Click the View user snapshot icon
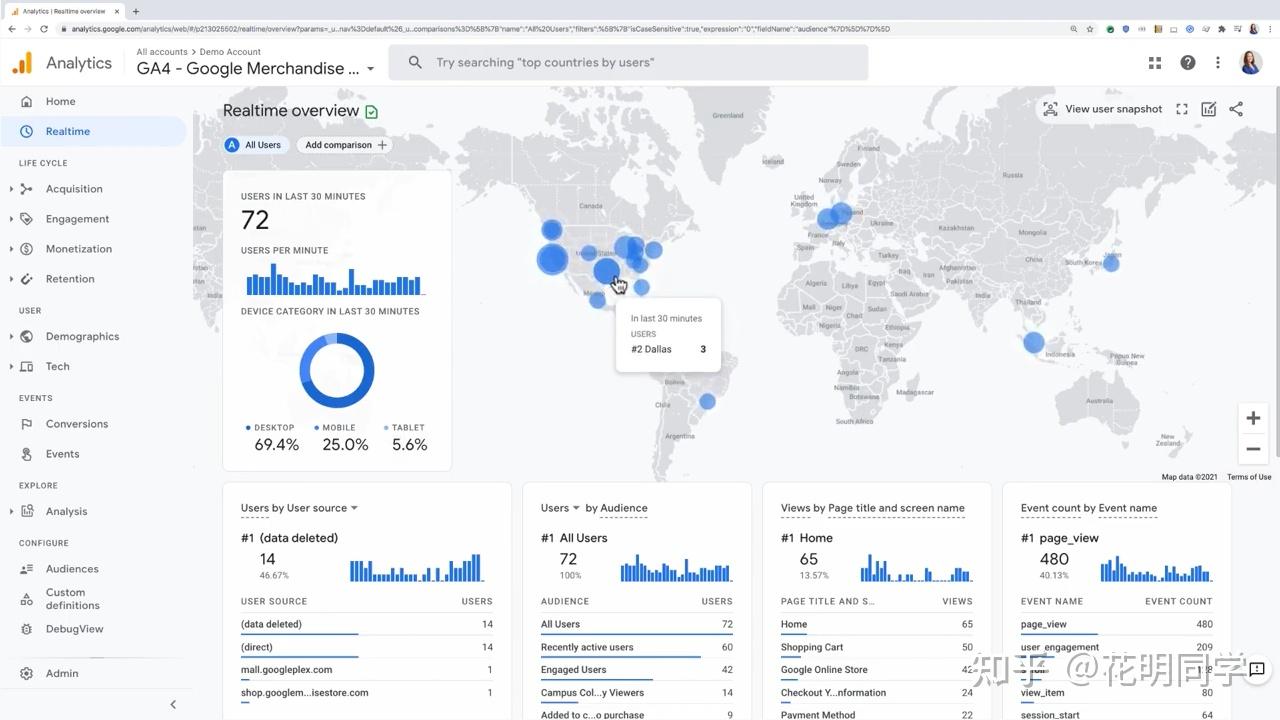 tap(1049, 108)
